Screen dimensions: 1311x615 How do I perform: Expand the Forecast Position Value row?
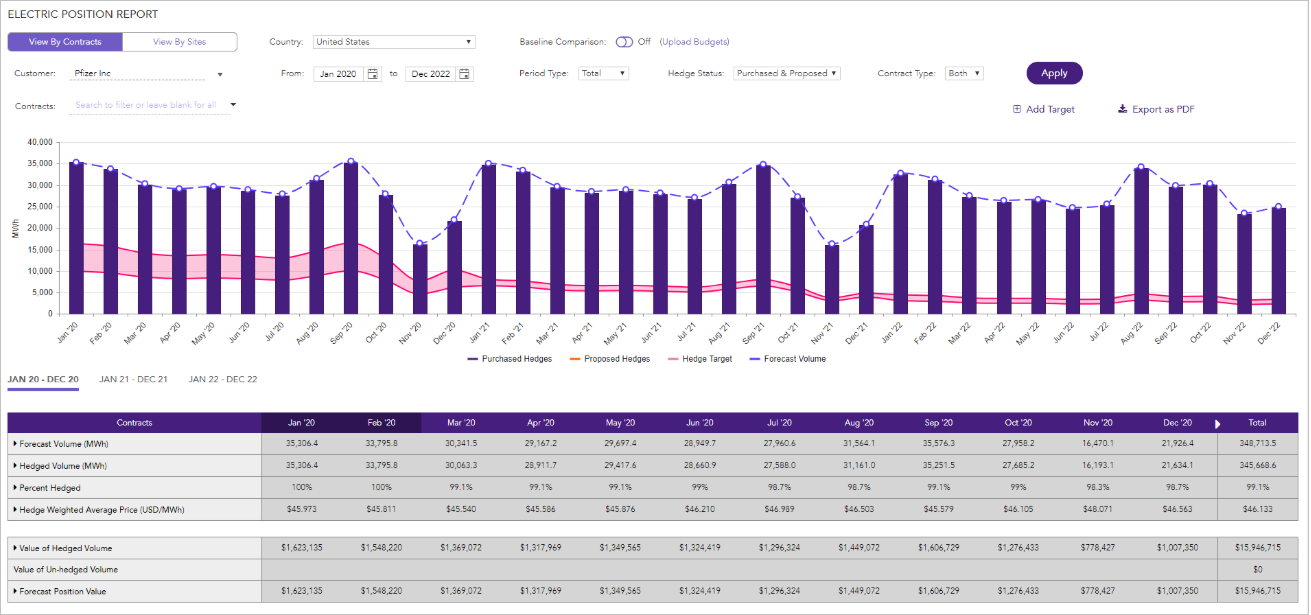(14, 591)
